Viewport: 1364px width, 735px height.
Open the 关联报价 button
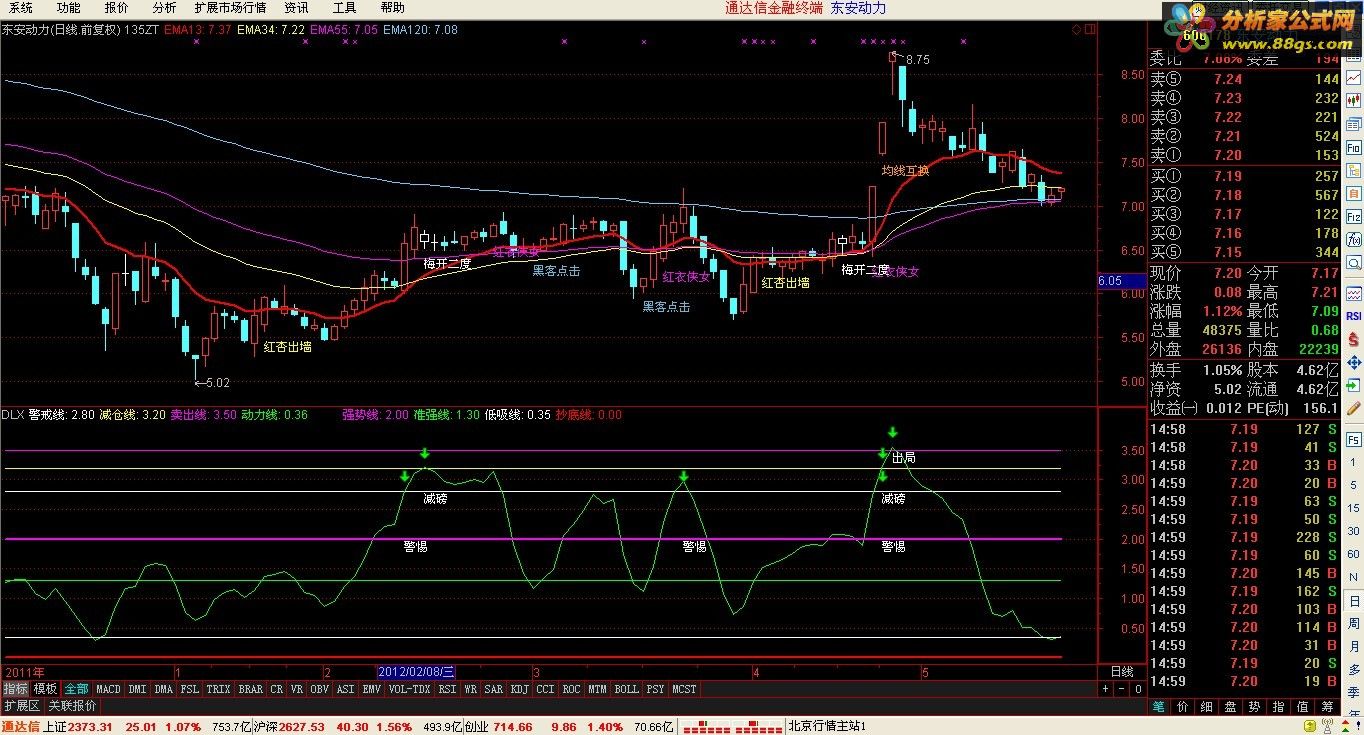pos(73,705)
